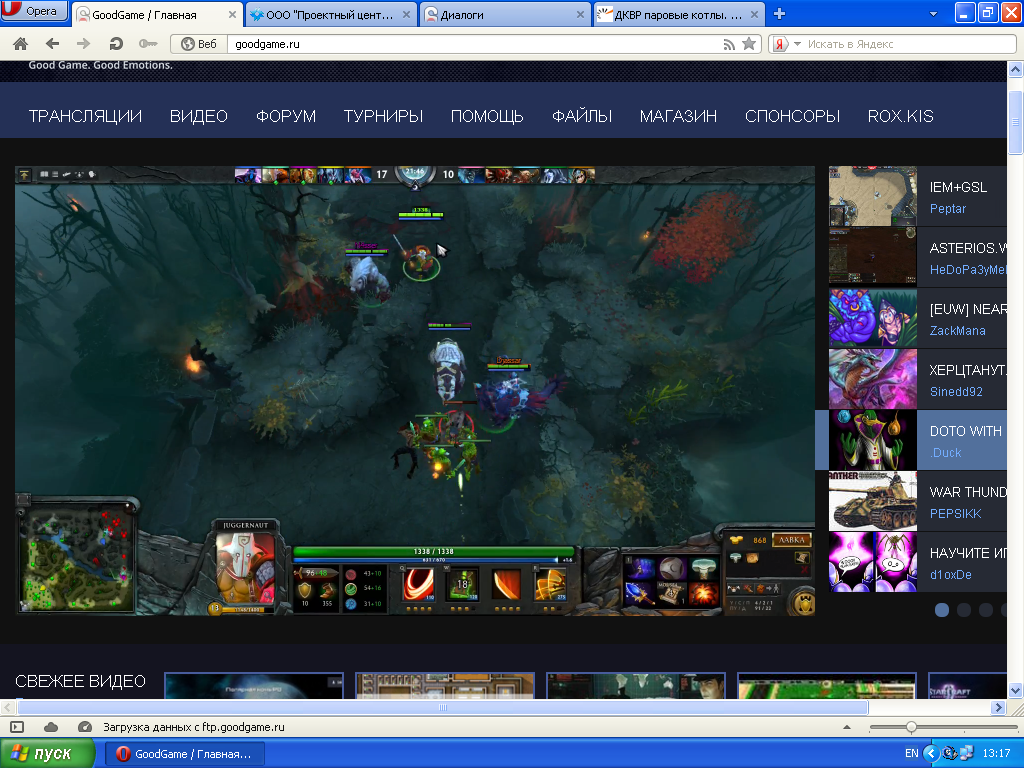Select the WAR THUNDER tank thumbnail
1024x768 pixels.
(x=872, y=501)
